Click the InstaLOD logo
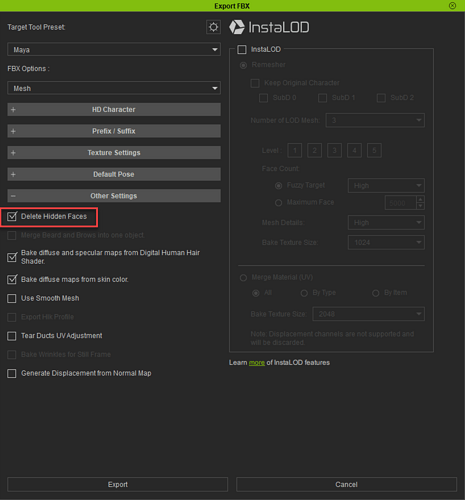 click(269, 27)
